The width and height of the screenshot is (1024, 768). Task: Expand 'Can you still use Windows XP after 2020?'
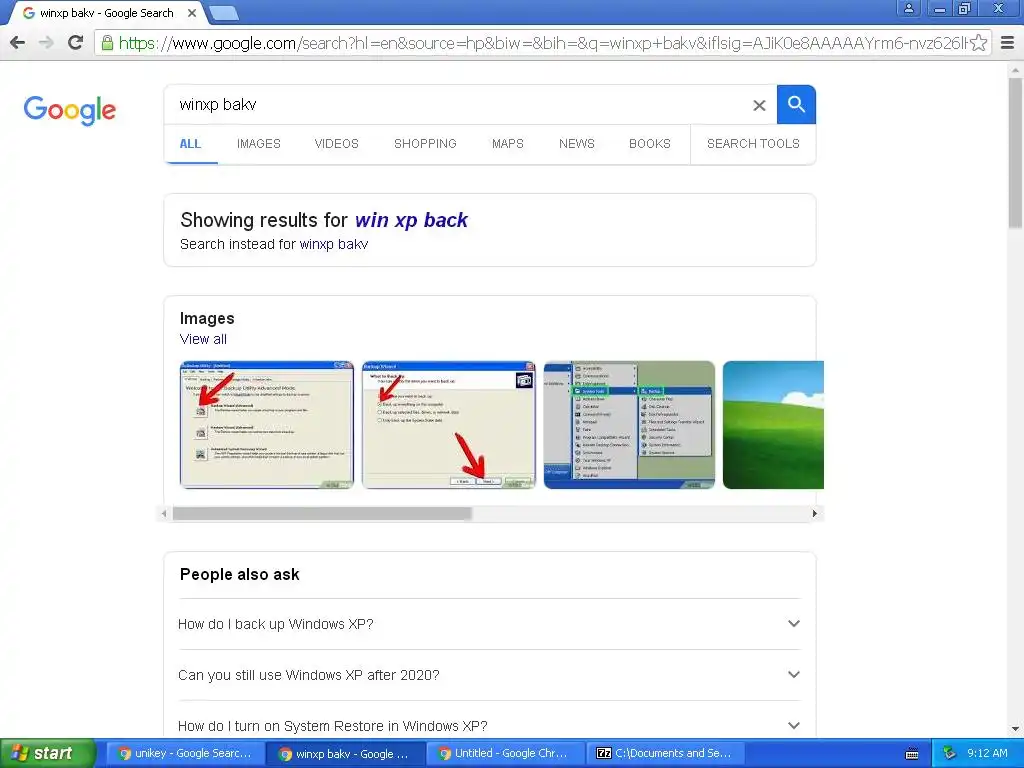point(489,675)
